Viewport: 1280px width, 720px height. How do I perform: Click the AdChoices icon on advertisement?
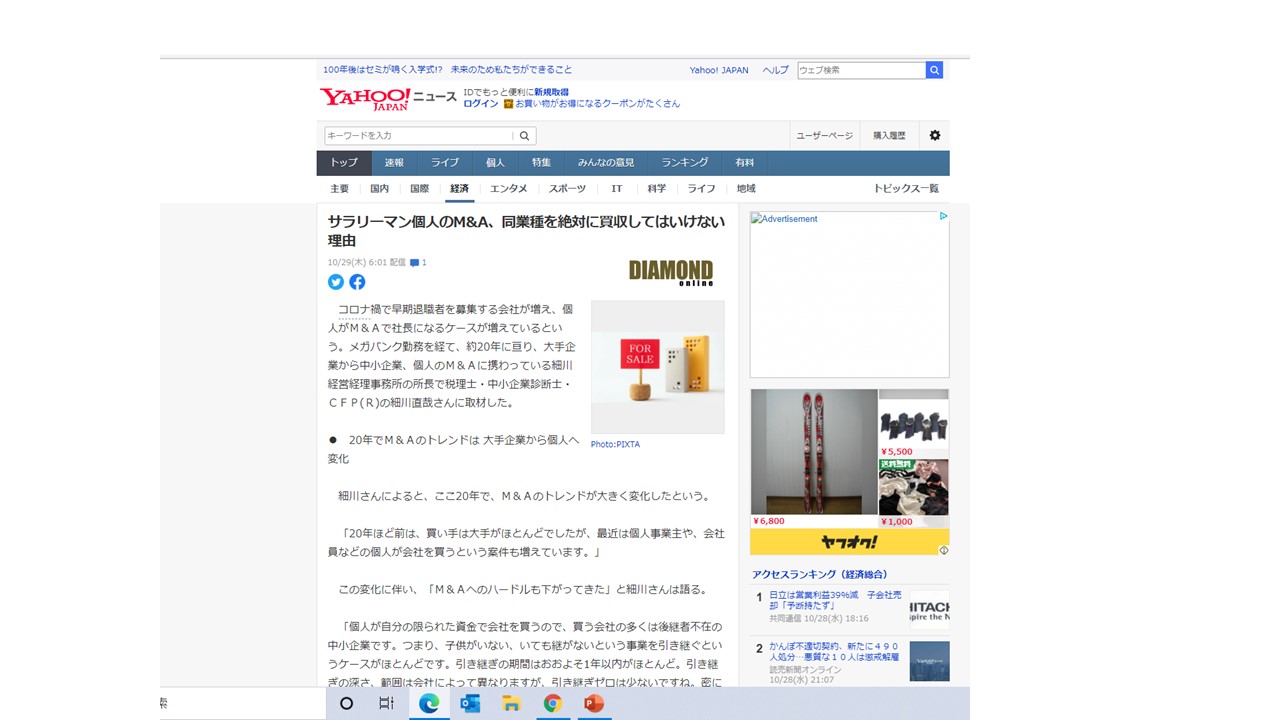(x=943, y=216)
